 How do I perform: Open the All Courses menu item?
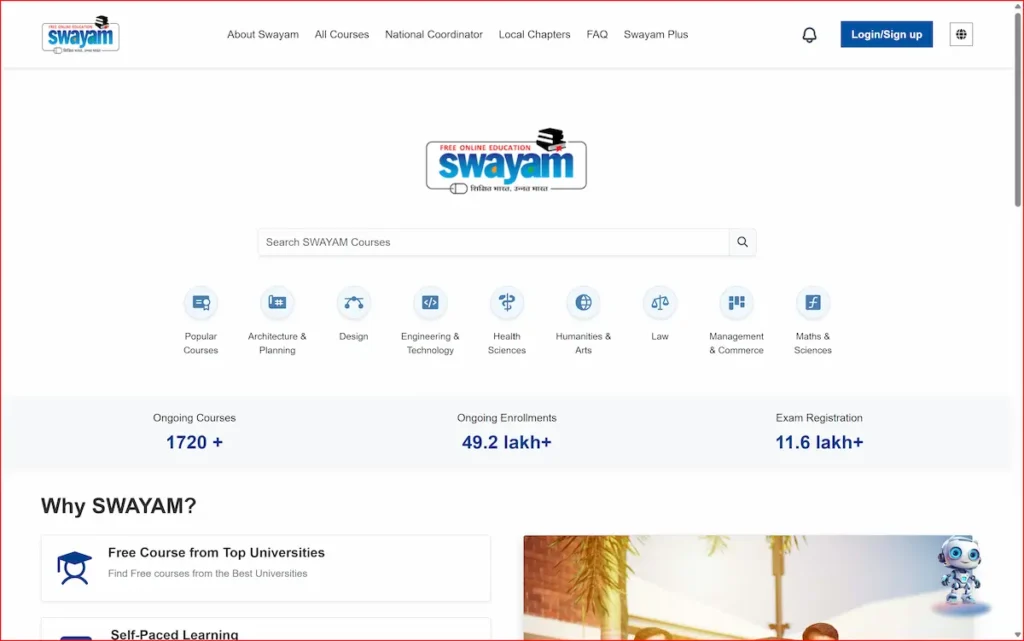(x=342, y=35)
